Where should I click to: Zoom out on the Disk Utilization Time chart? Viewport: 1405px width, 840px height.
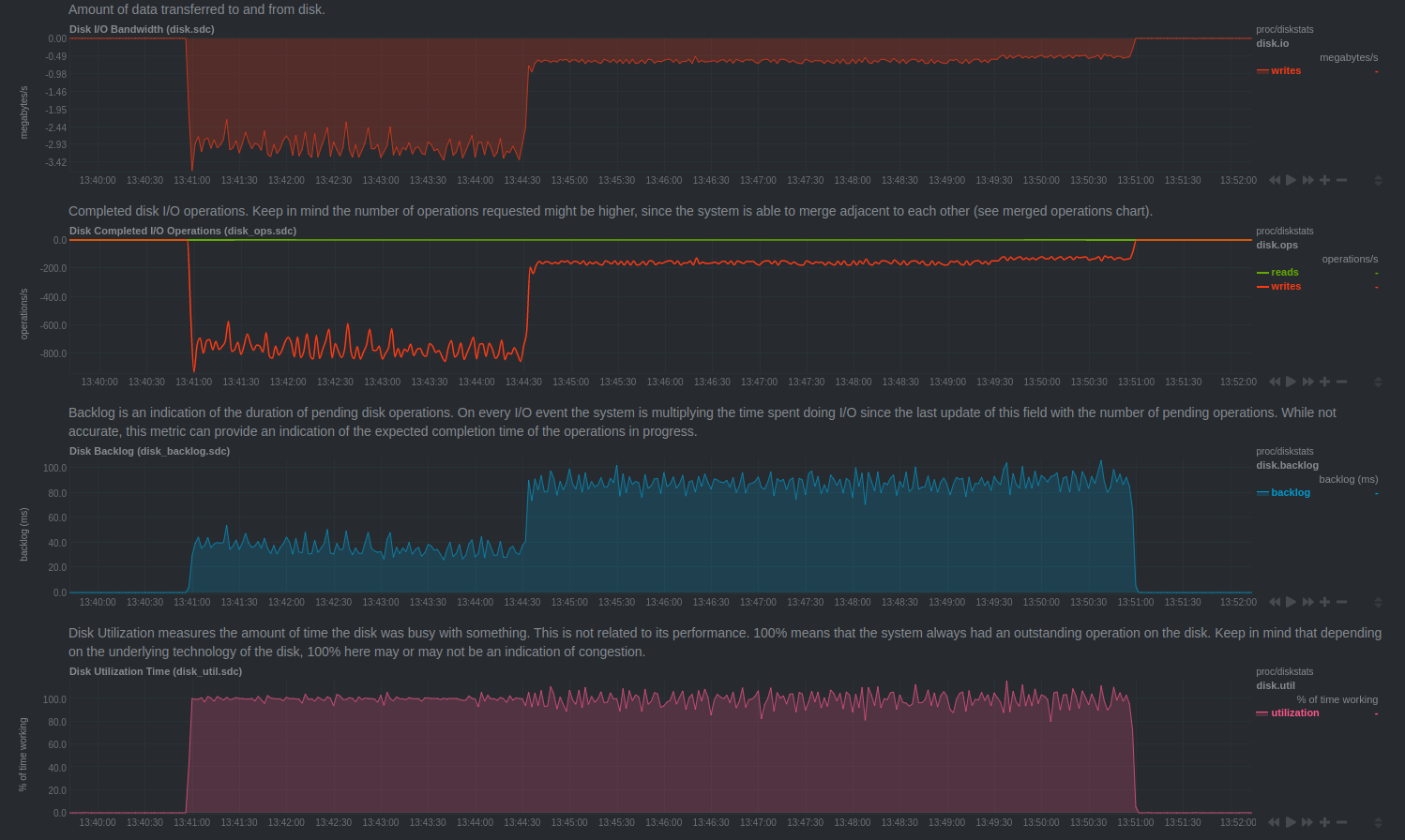[1341, 822]
